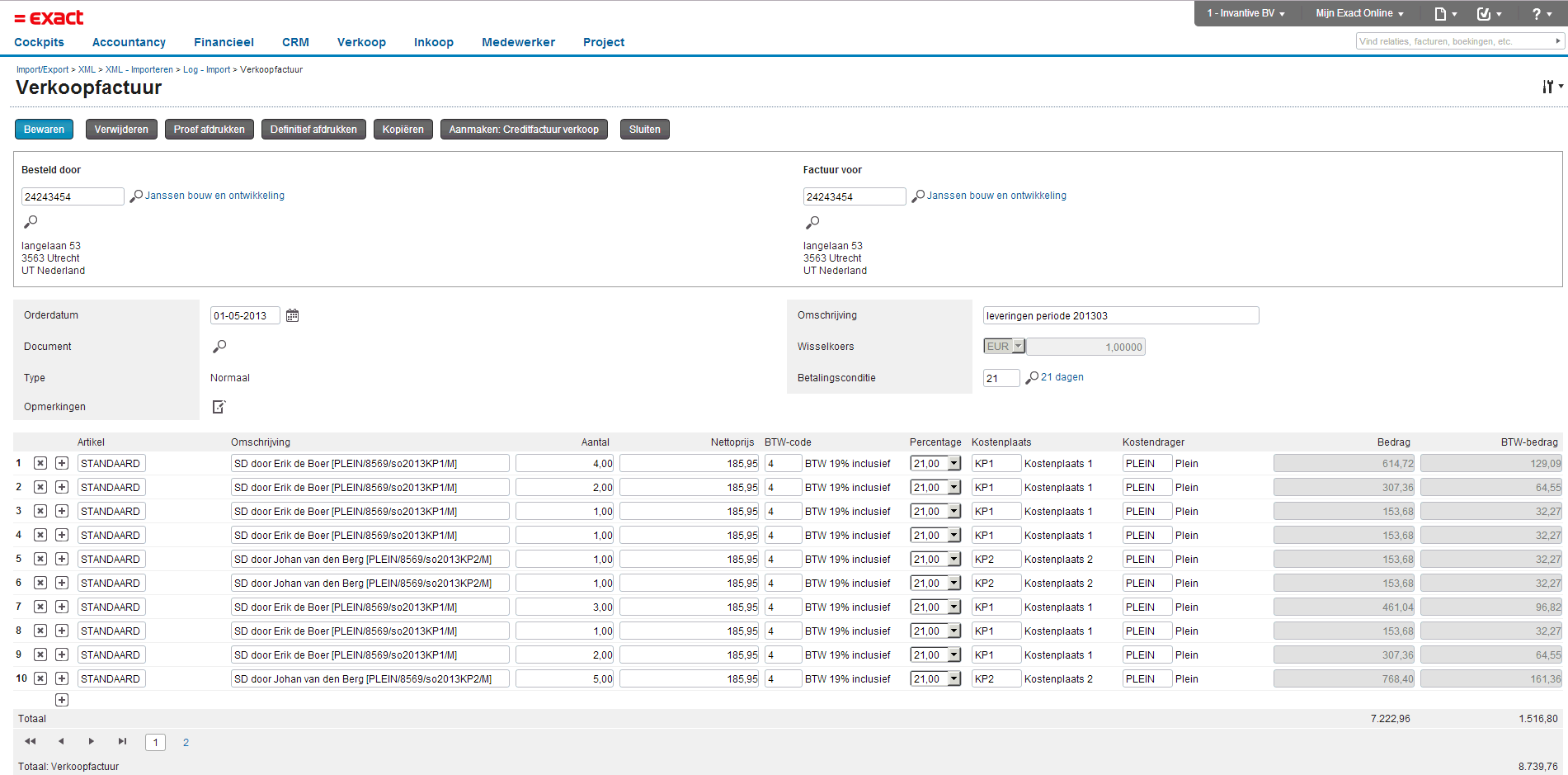Click the Kopiëren button

[403, 130]
